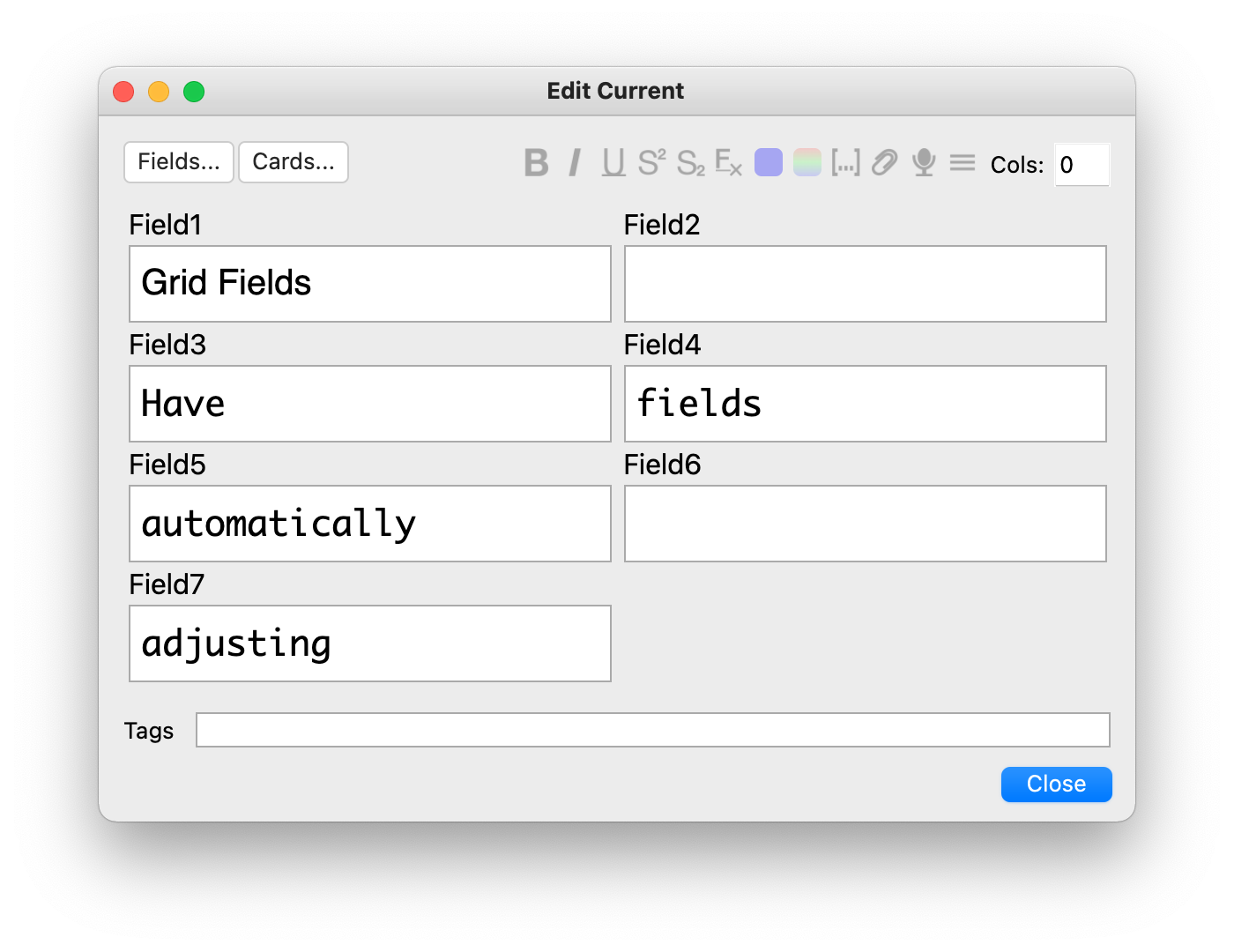Viewport: 1234px width, 952px height.
Task: Underline the selected text
Action: point(613,163)
